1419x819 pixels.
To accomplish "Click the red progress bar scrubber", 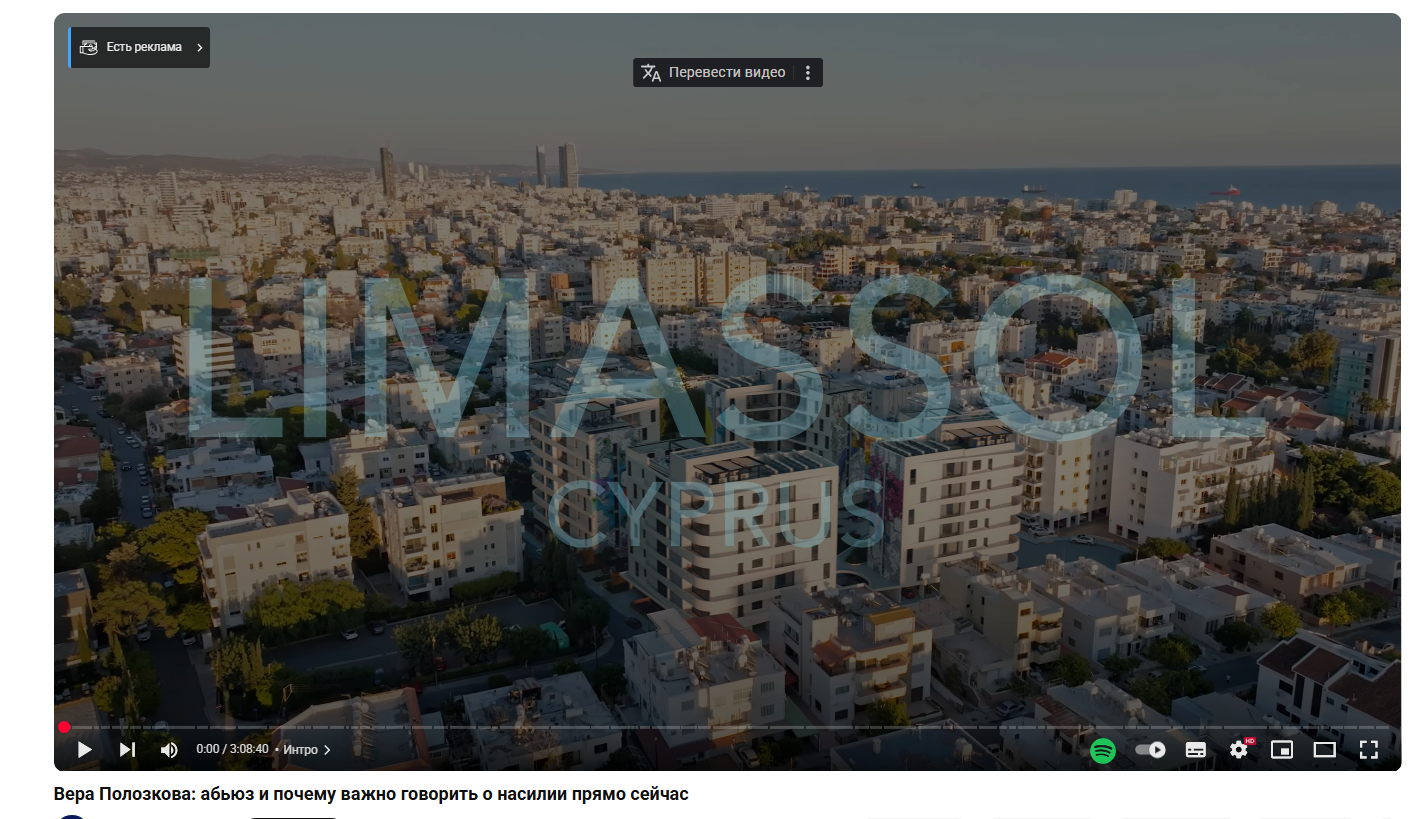I will pyautogui.click(x=64, y=727).
